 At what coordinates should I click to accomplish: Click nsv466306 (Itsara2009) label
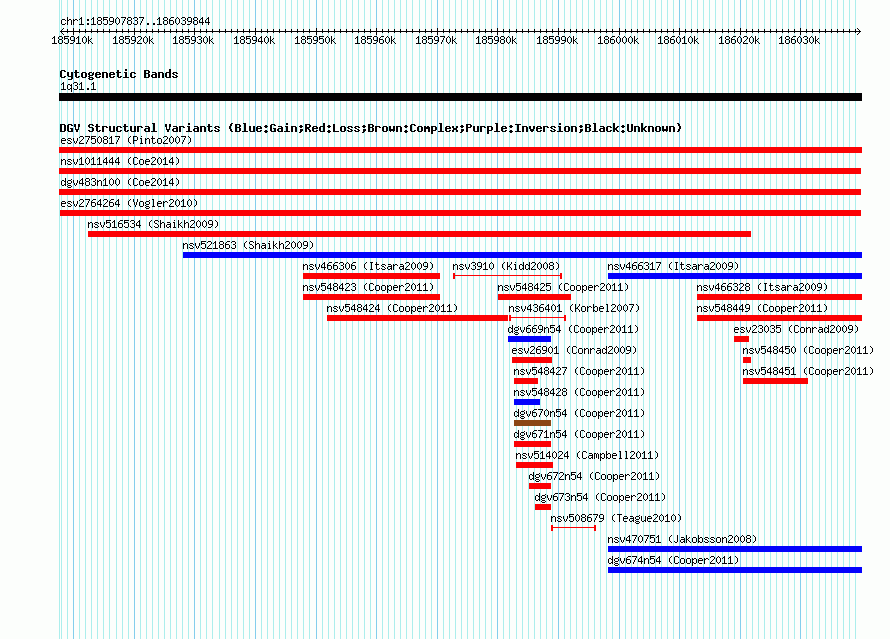coord(368,266)
